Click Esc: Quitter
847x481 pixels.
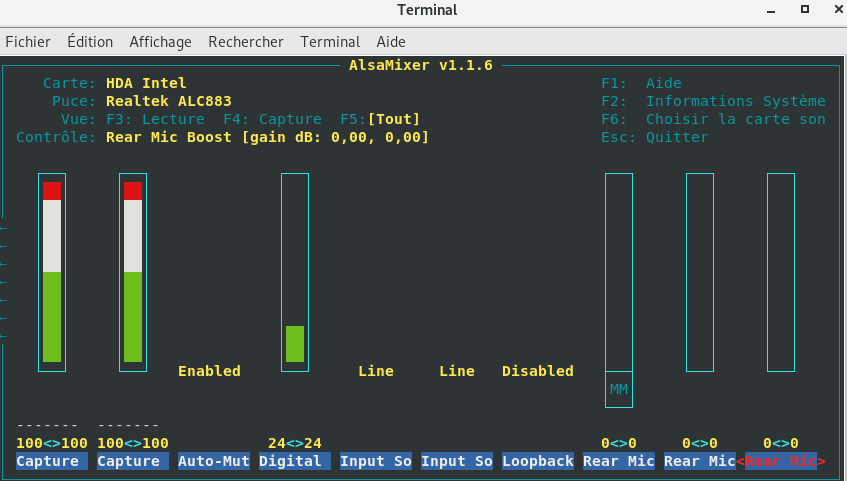coord(654,137)
